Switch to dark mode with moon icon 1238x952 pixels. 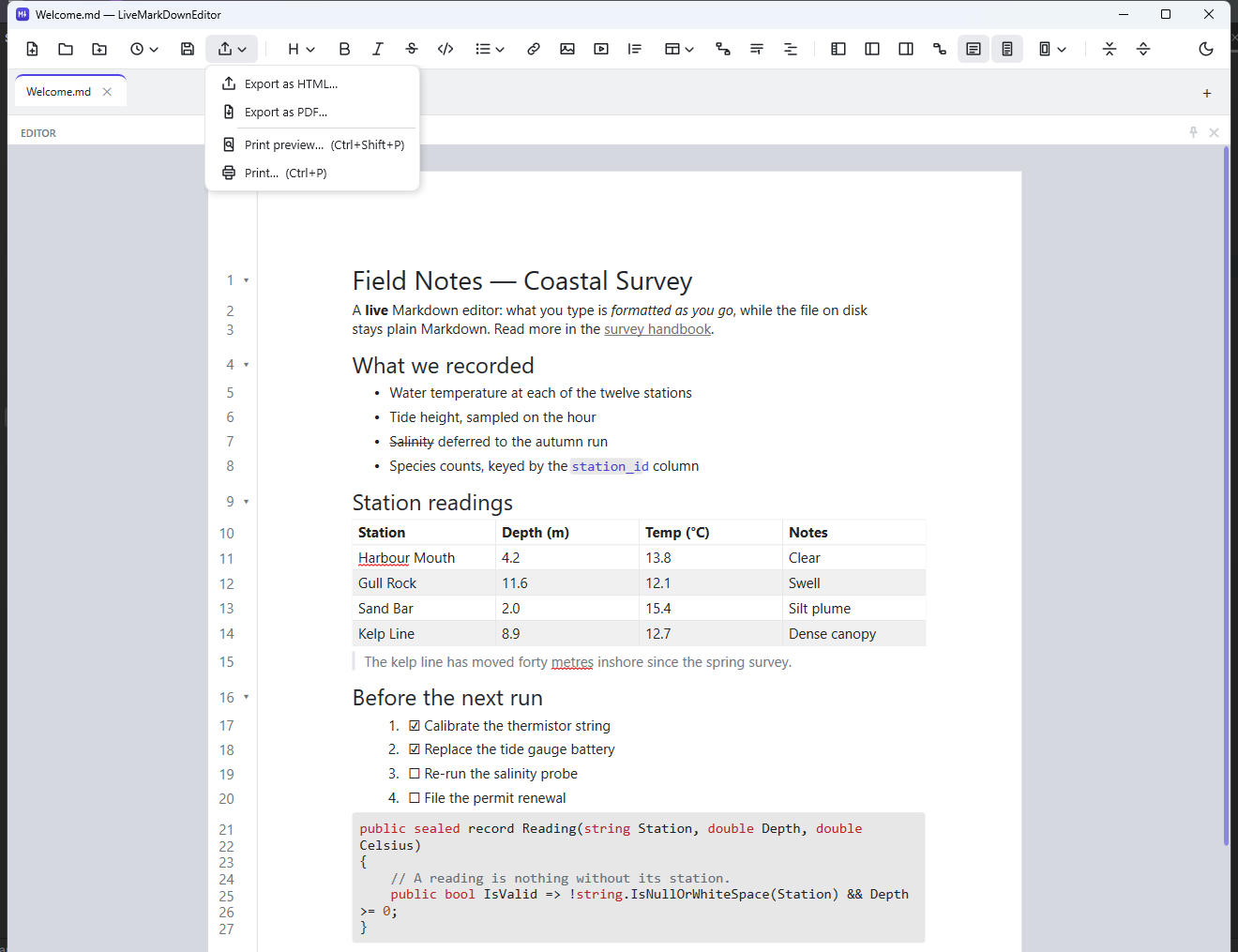[x=1206, y=49]
